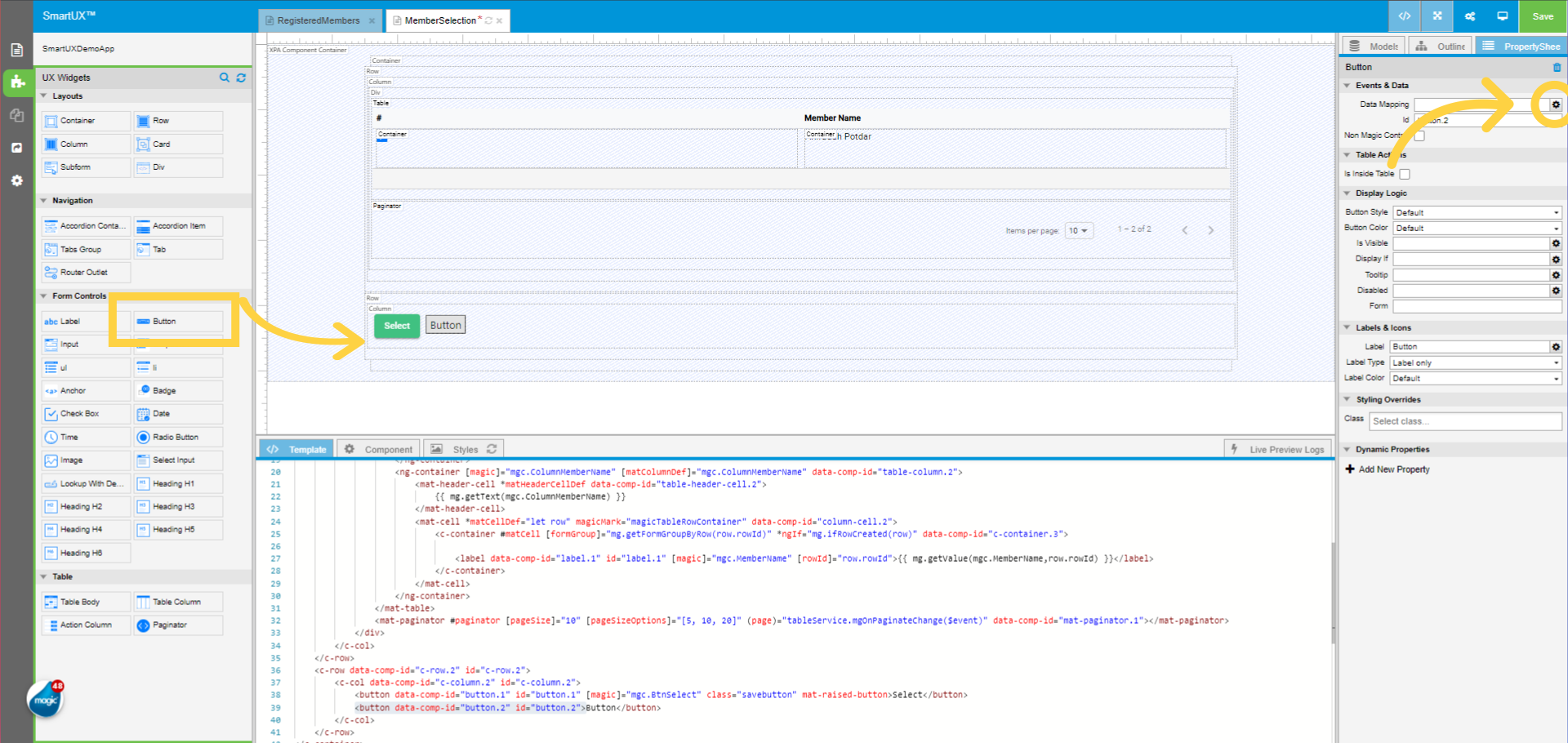Open the settings gear in left sidebar
Image resolution: width=1568 pixels, height=743 pixels.
coord(17,180)
